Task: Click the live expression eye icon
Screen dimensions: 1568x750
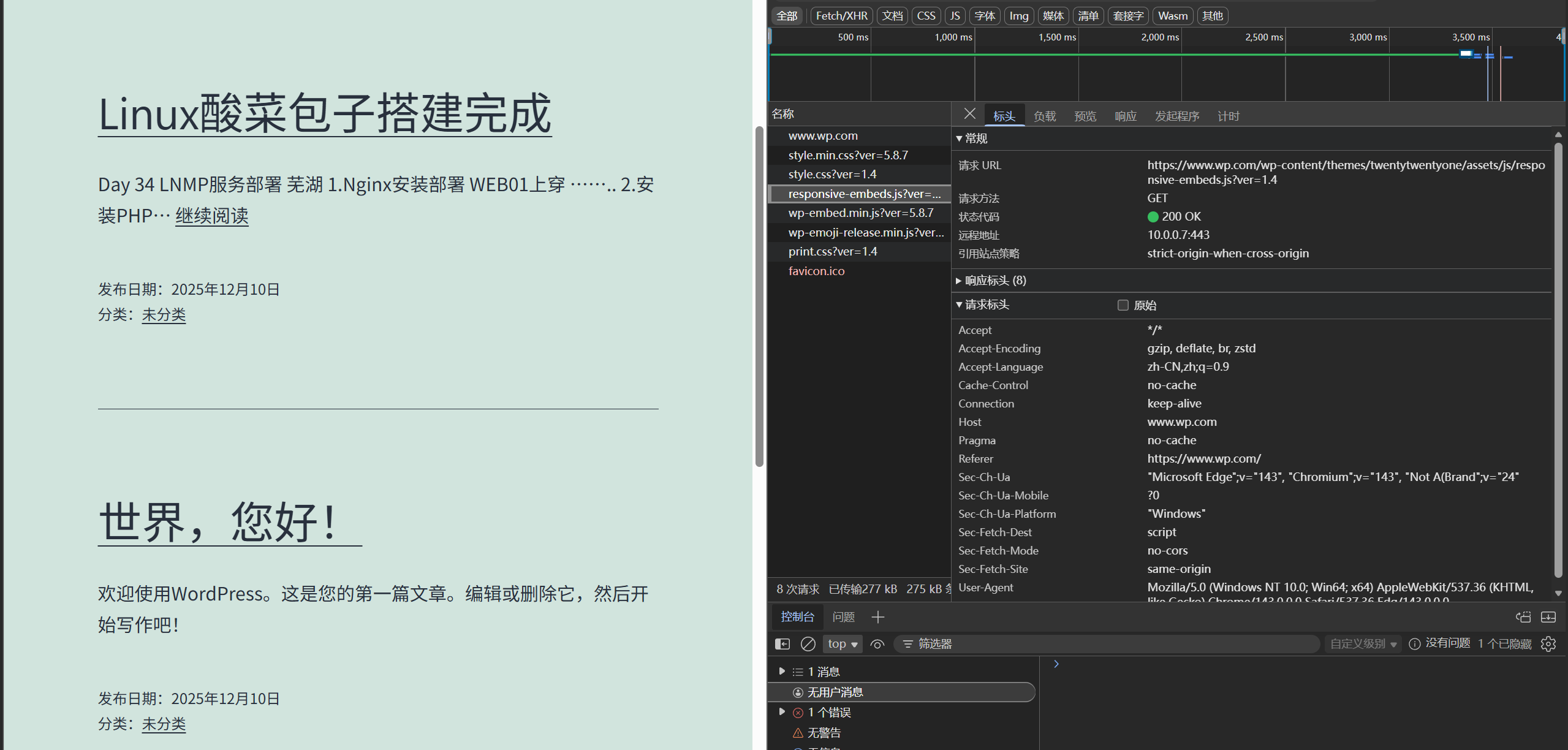Action: pyautogui.click(x=877, y=644)
